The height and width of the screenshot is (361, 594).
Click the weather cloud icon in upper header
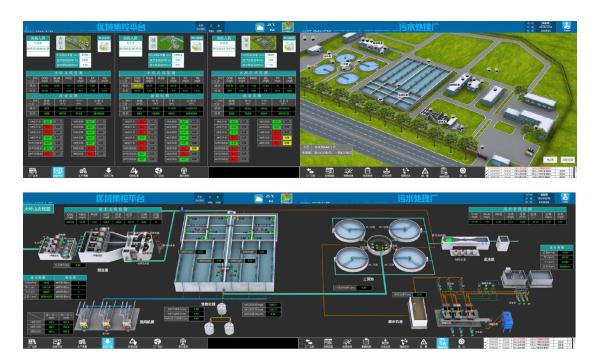click(260, 27)
